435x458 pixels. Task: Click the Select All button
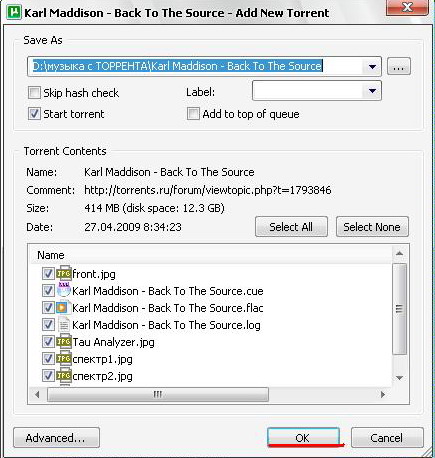coord(291,227)
